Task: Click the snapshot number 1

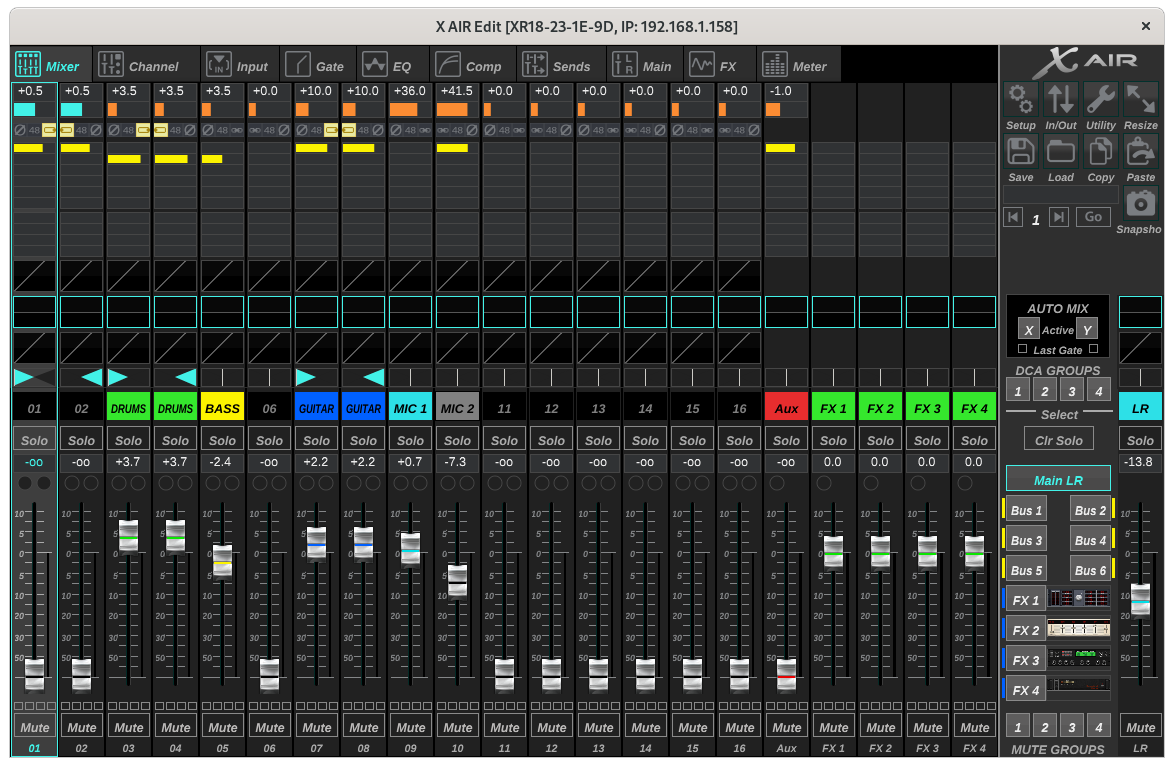Action: [x=1035, y=219]
